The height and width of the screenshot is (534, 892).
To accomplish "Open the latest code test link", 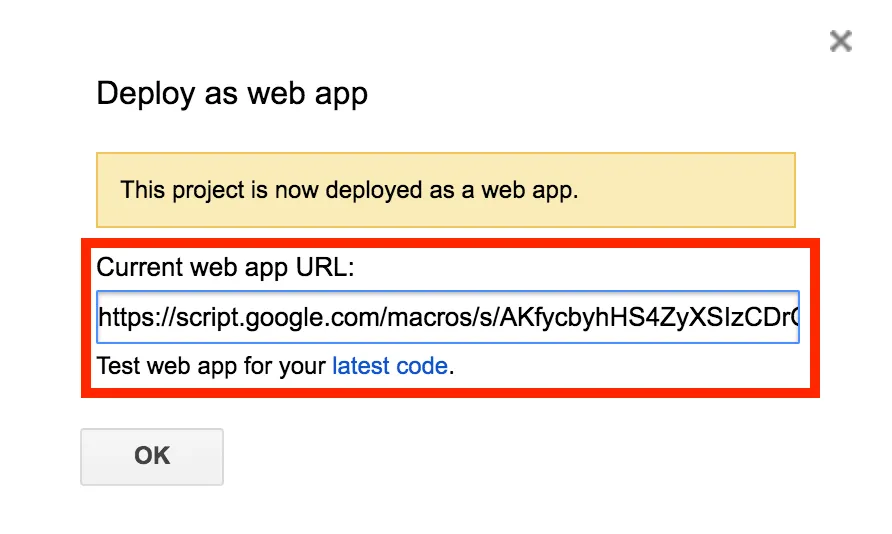I will click(390, 366).
